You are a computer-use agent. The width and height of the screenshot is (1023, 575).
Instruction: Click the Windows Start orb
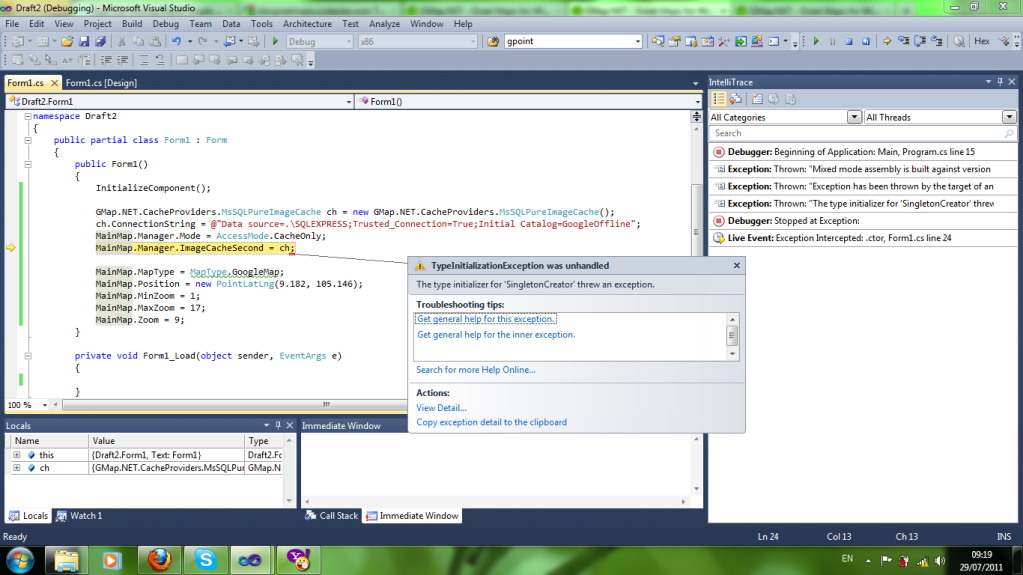pos(20,560)
